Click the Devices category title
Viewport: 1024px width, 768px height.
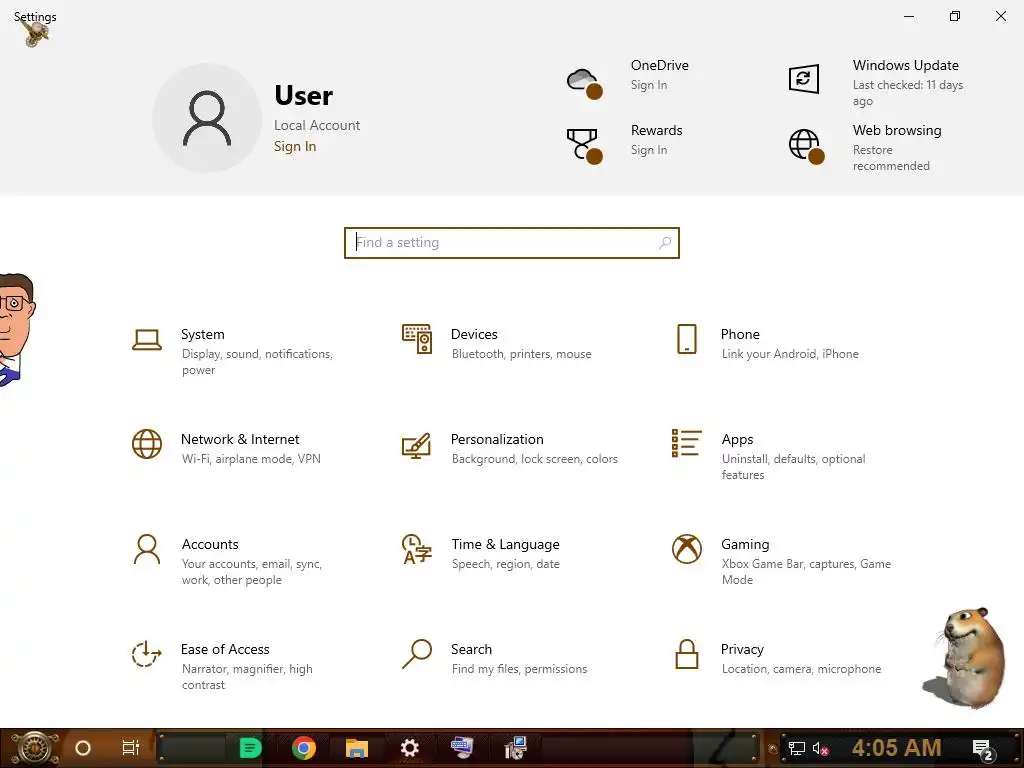(474, 334)
